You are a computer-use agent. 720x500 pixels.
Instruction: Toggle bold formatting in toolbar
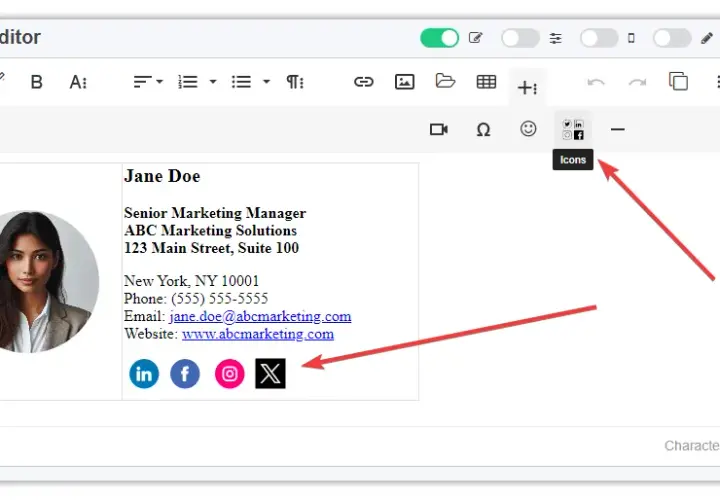click(x=36, y=82)
